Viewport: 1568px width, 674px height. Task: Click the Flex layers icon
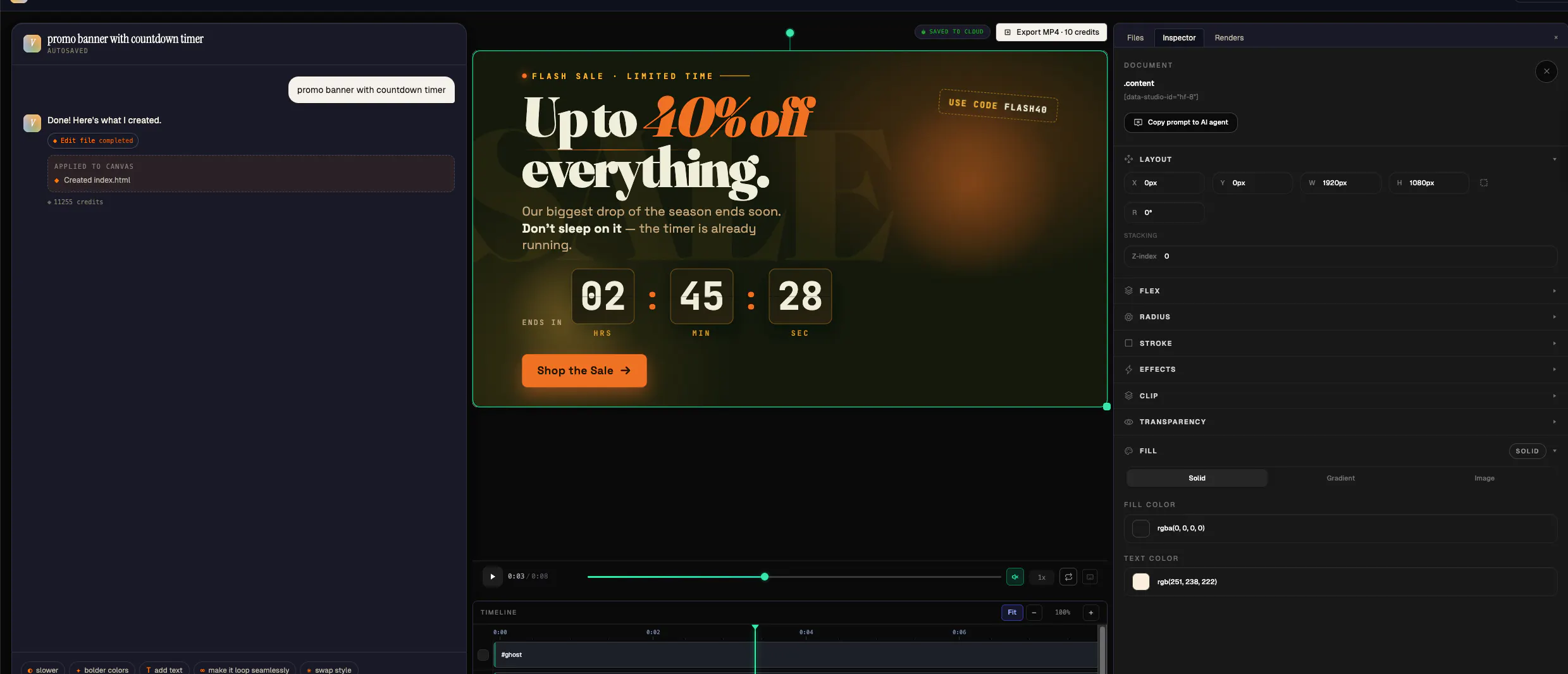click(x=1129, y=291)
